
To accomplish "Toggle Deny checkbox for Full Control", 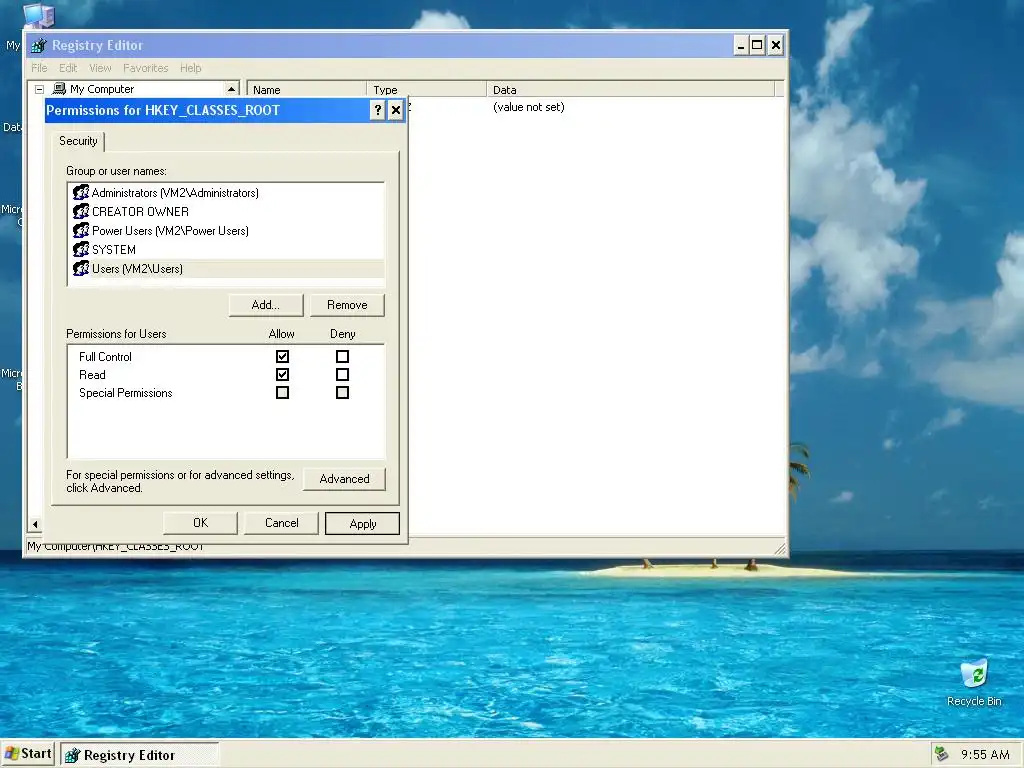I will pyautogui.click(x=342, y=357).
